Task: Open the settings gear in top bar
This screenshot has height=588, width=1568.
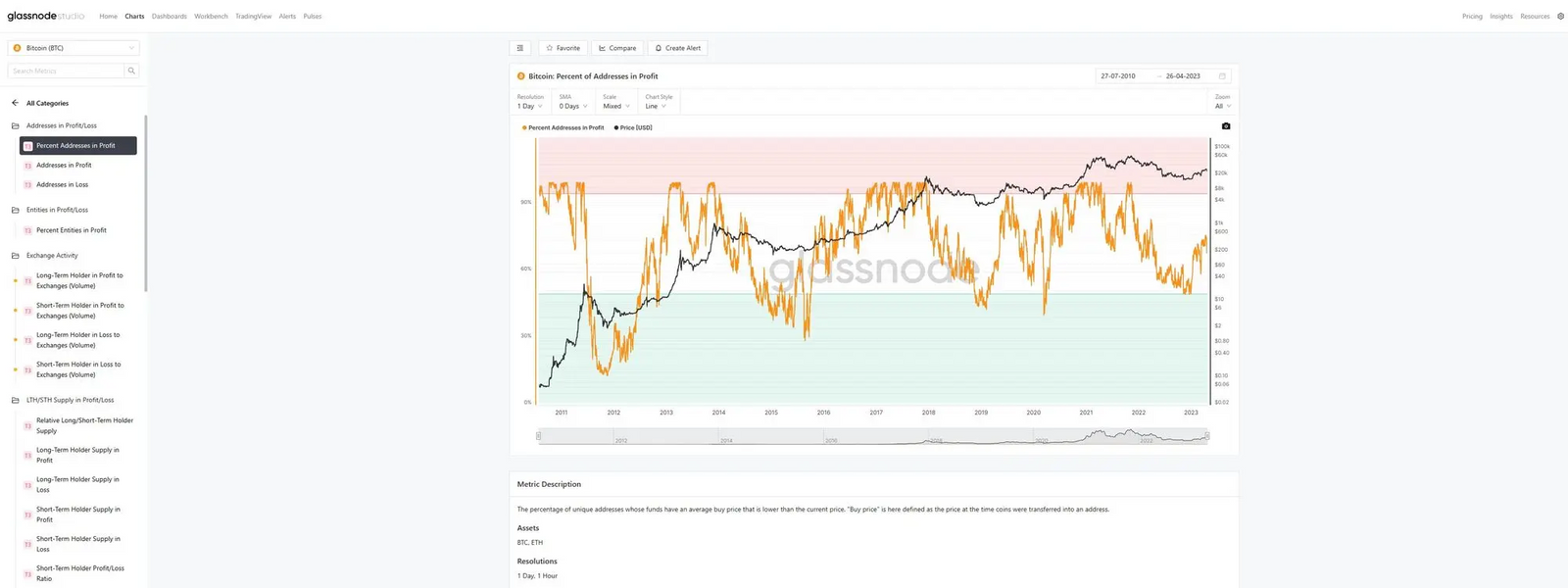Action: click(x=1560, y=17)
